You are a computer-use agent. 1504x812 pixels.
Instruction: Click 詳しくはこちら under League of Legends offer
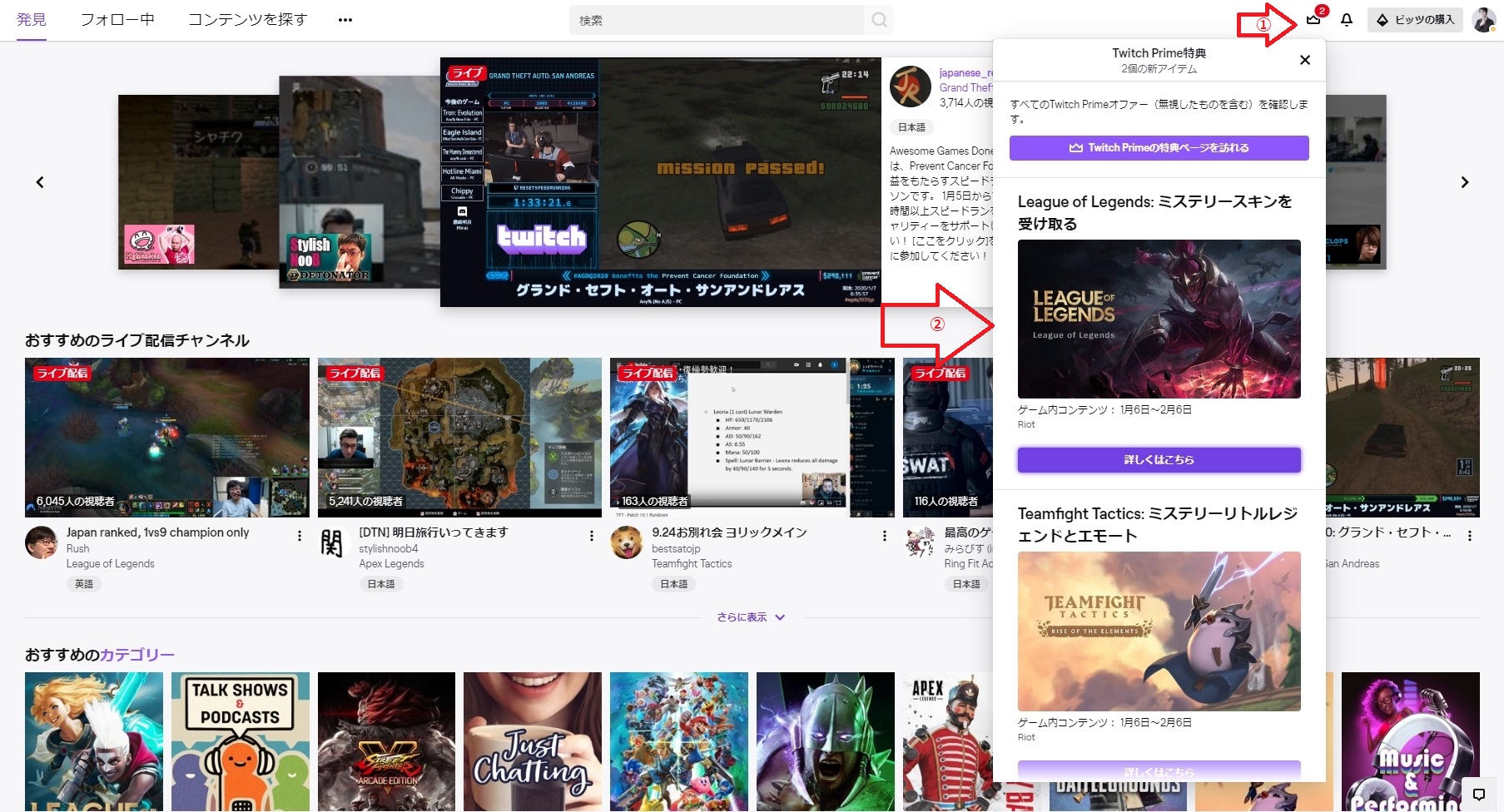[x=1159, y=460]
